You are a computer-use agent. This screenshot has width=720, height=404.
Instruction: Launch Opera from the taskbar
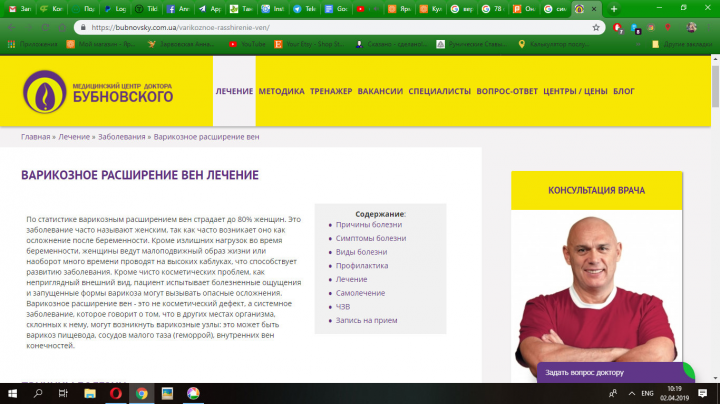coord(116,393)
